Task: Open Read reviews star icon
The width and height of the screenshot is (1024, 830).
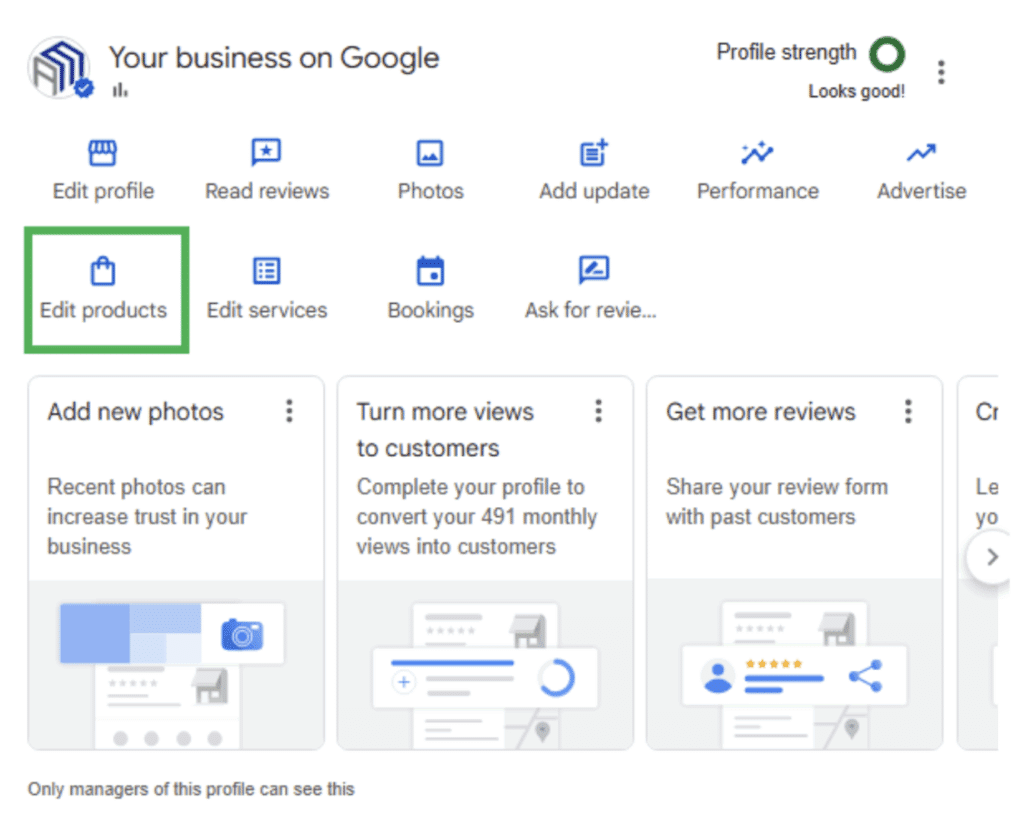Action: click(266, 152)
